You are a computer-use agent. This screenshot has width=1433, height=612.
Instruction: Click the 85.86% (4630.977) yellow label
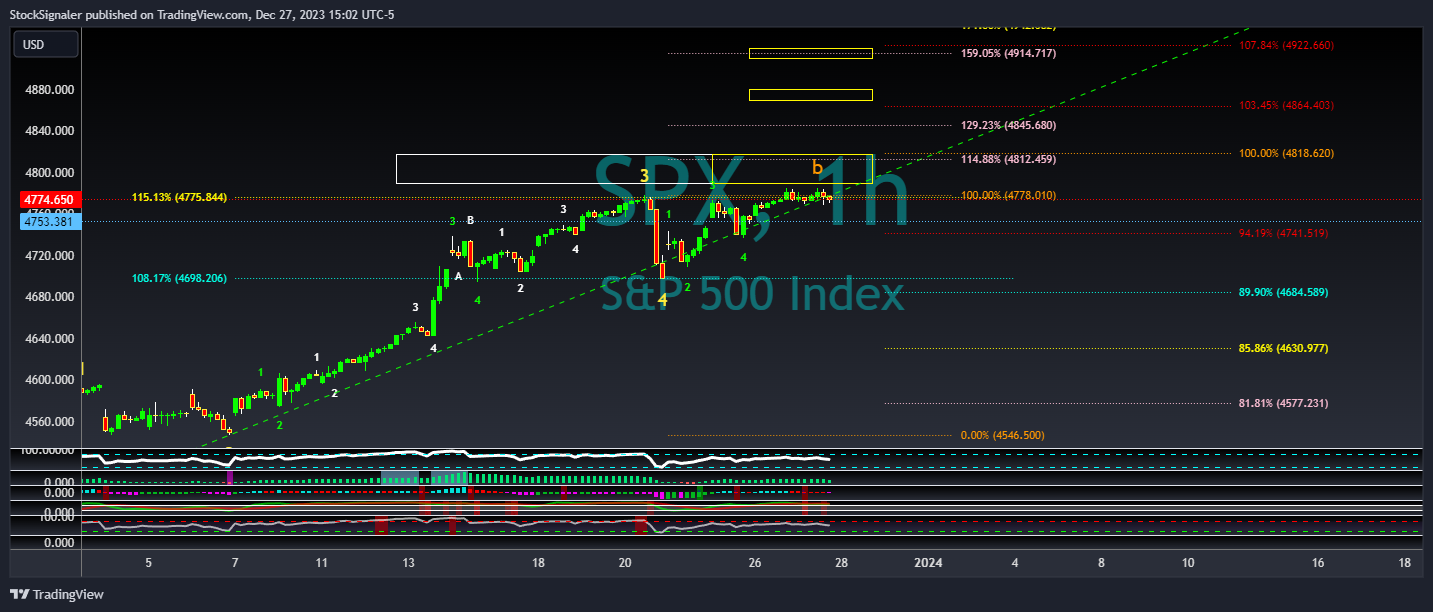[x=1283, y=349]
